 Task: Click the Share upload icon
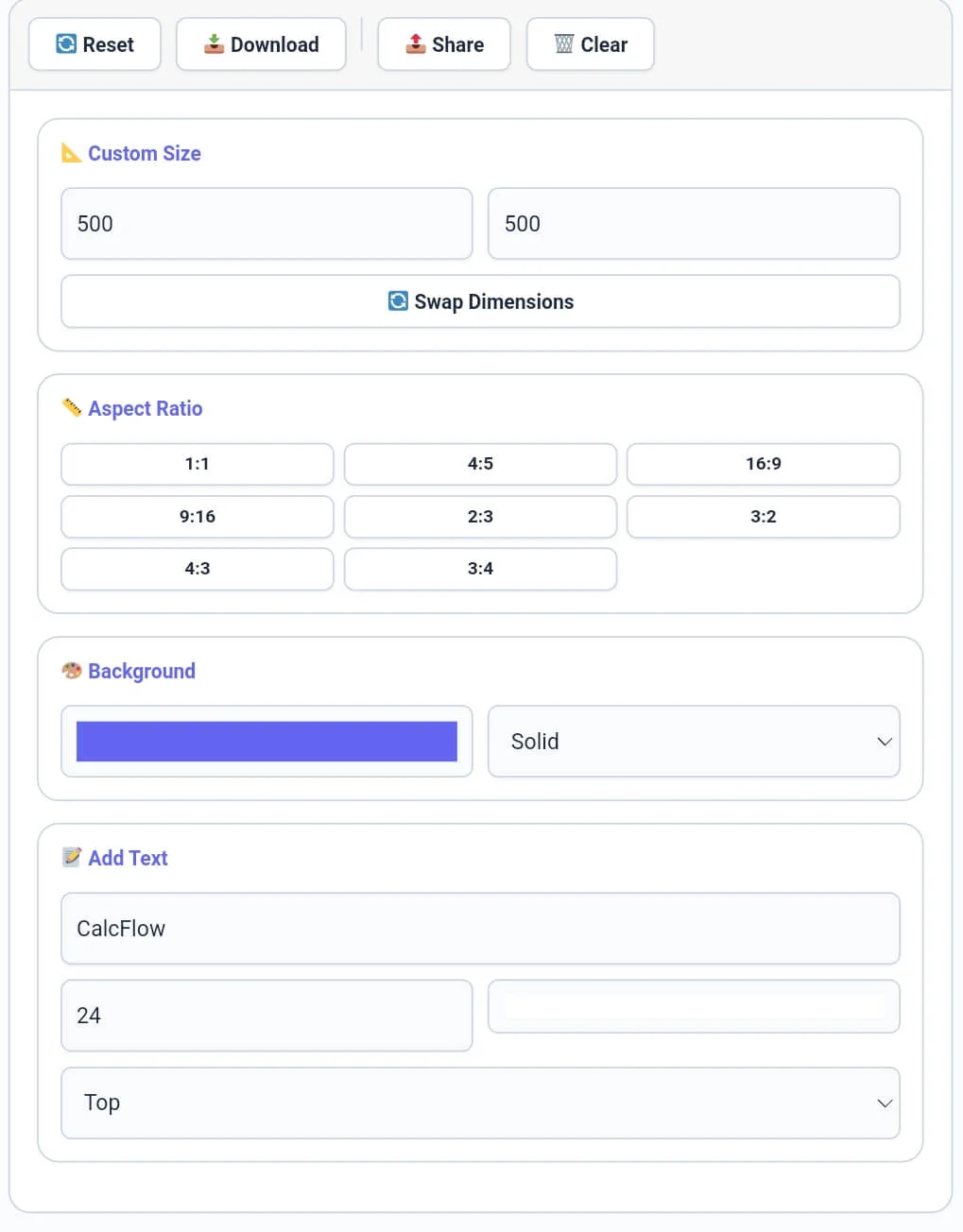(x=414, y=43)
